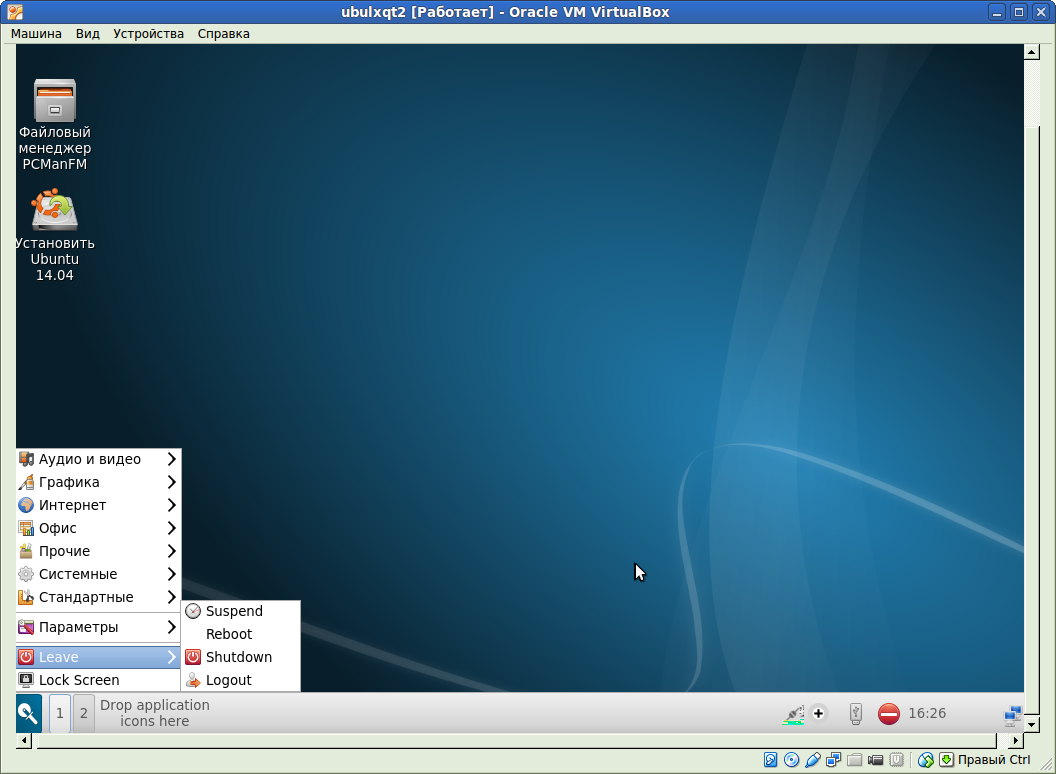Click the two-monitors icon beside the clock
1056x774 pixels.
coord(1012,715)
